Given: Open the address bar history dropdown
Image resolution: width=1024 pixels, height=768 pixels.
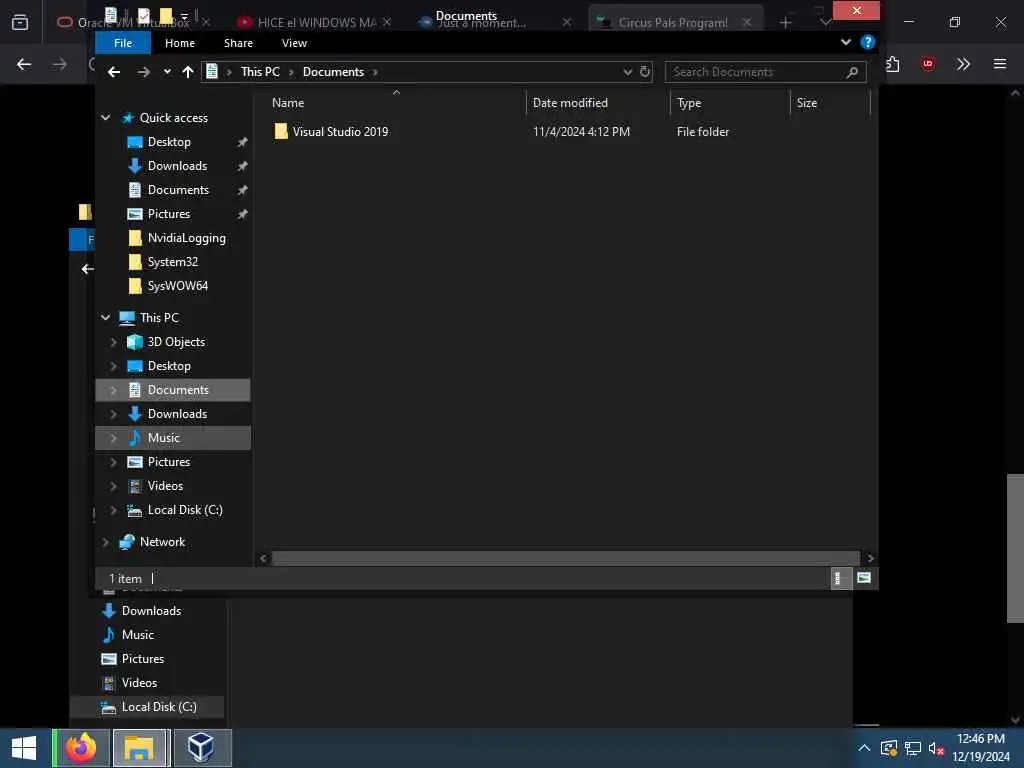Looking at the screenshot, I should point(628,72).
